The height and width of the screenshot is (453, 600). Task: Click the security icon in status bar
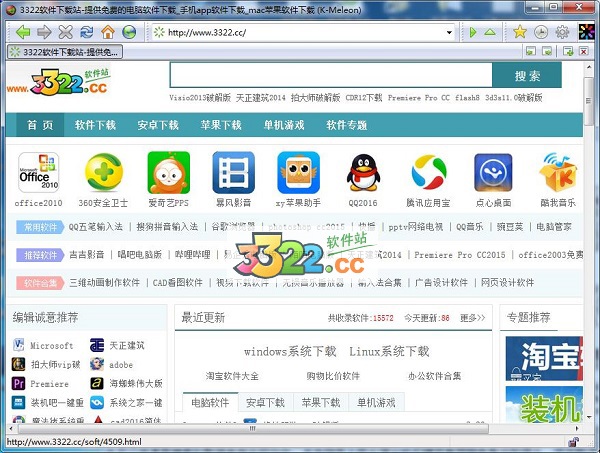574,442
